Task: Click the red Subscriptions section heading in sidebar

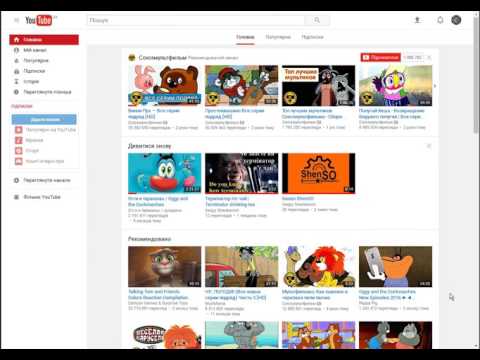Action: pyautogui.click(x=22, y=106)
